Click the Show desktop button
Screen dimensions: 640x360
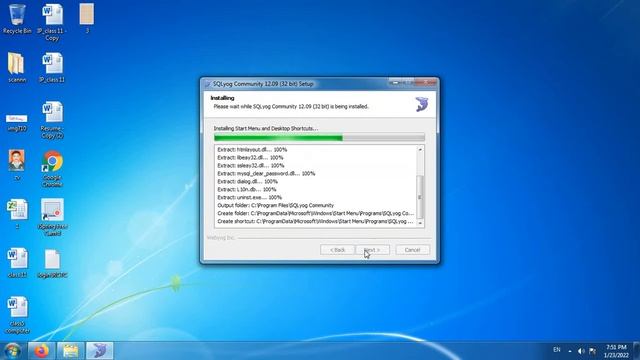637,351
